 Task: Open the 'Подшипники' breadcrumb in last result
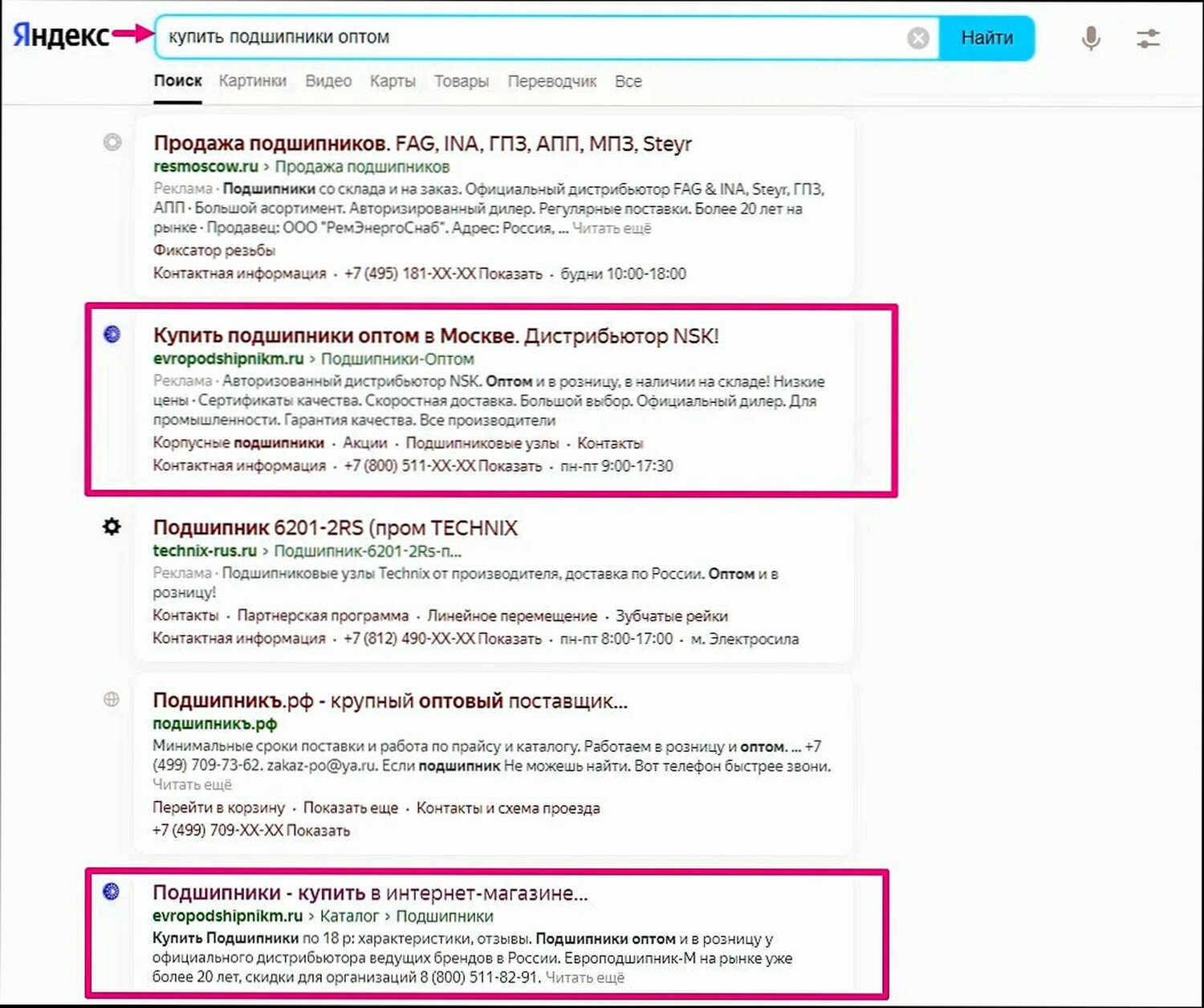[445, 917]
